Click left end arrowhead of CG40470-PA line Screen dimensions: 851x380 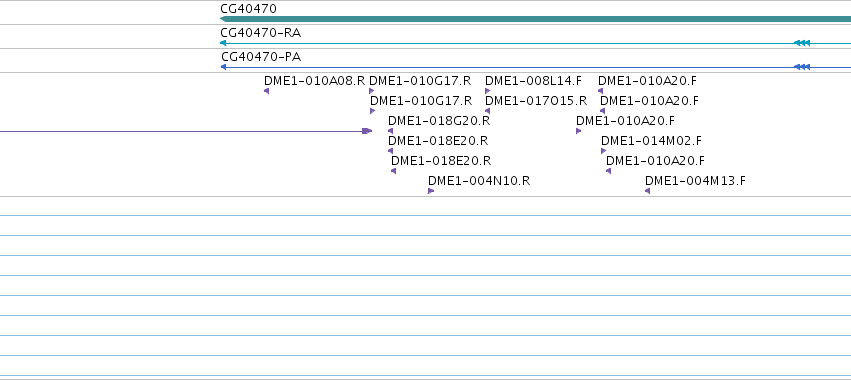pyautogui.click(x=223, y=67)
